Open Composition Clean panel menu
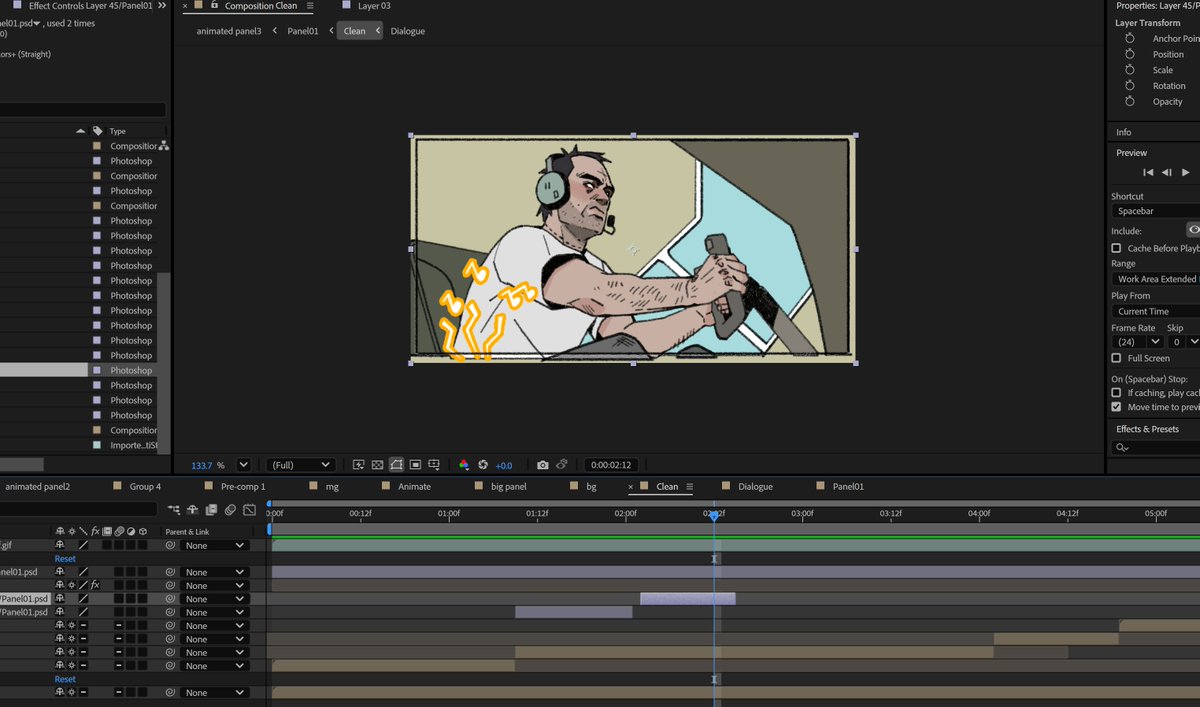This screenshot has width=1200, height=707. point(309,6)
